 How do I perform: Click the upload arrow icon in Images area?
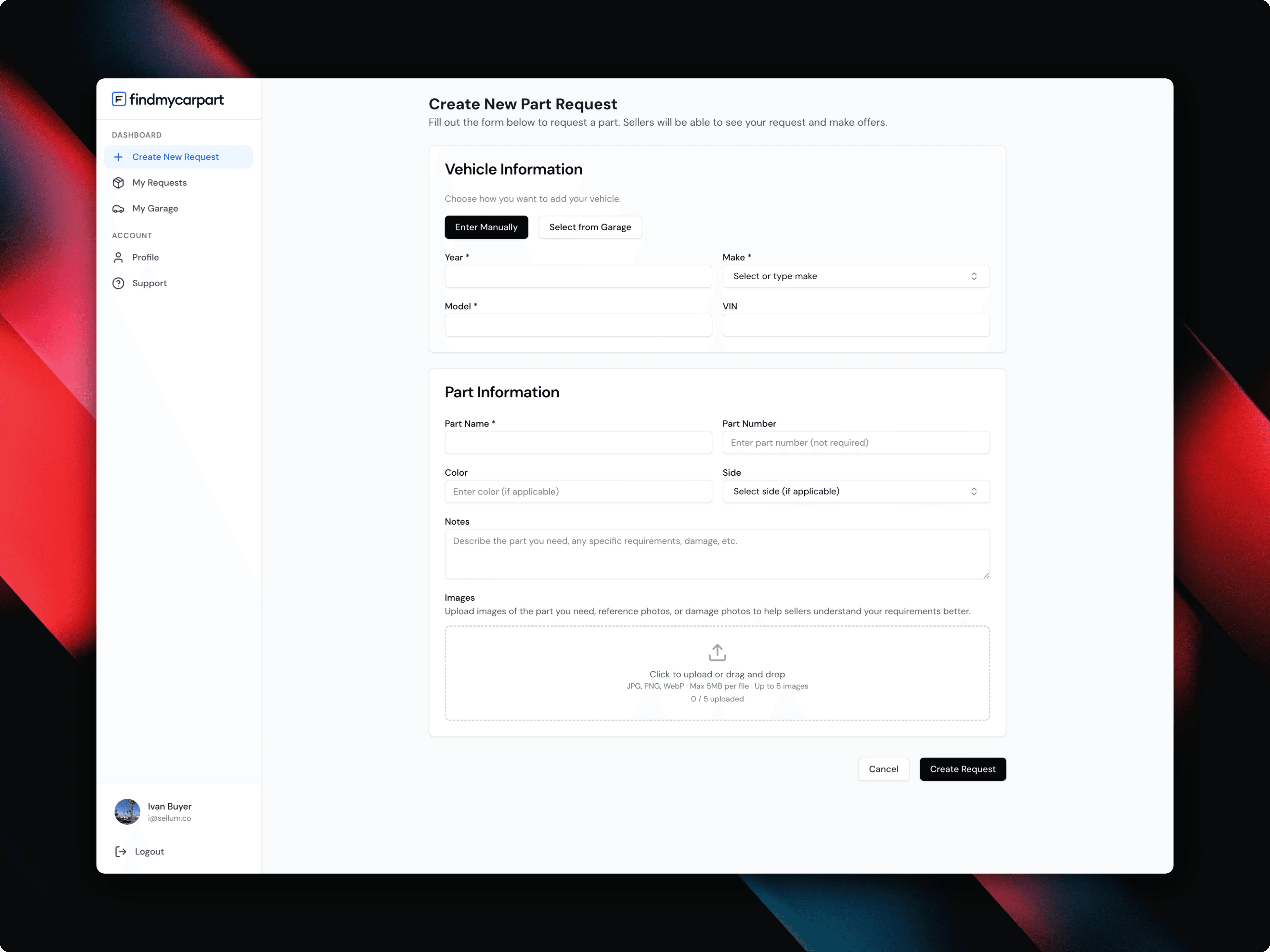[717, 652]
